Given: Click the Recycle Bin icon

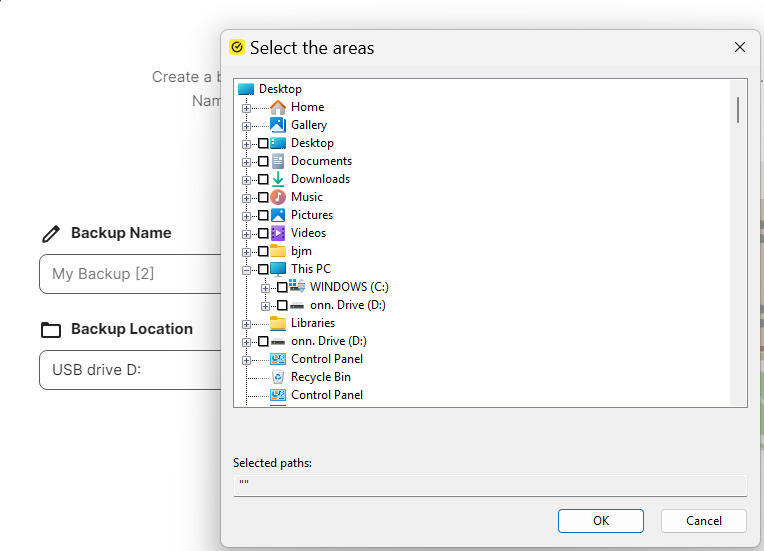Looking at the screenshot, I should (278, 377).
